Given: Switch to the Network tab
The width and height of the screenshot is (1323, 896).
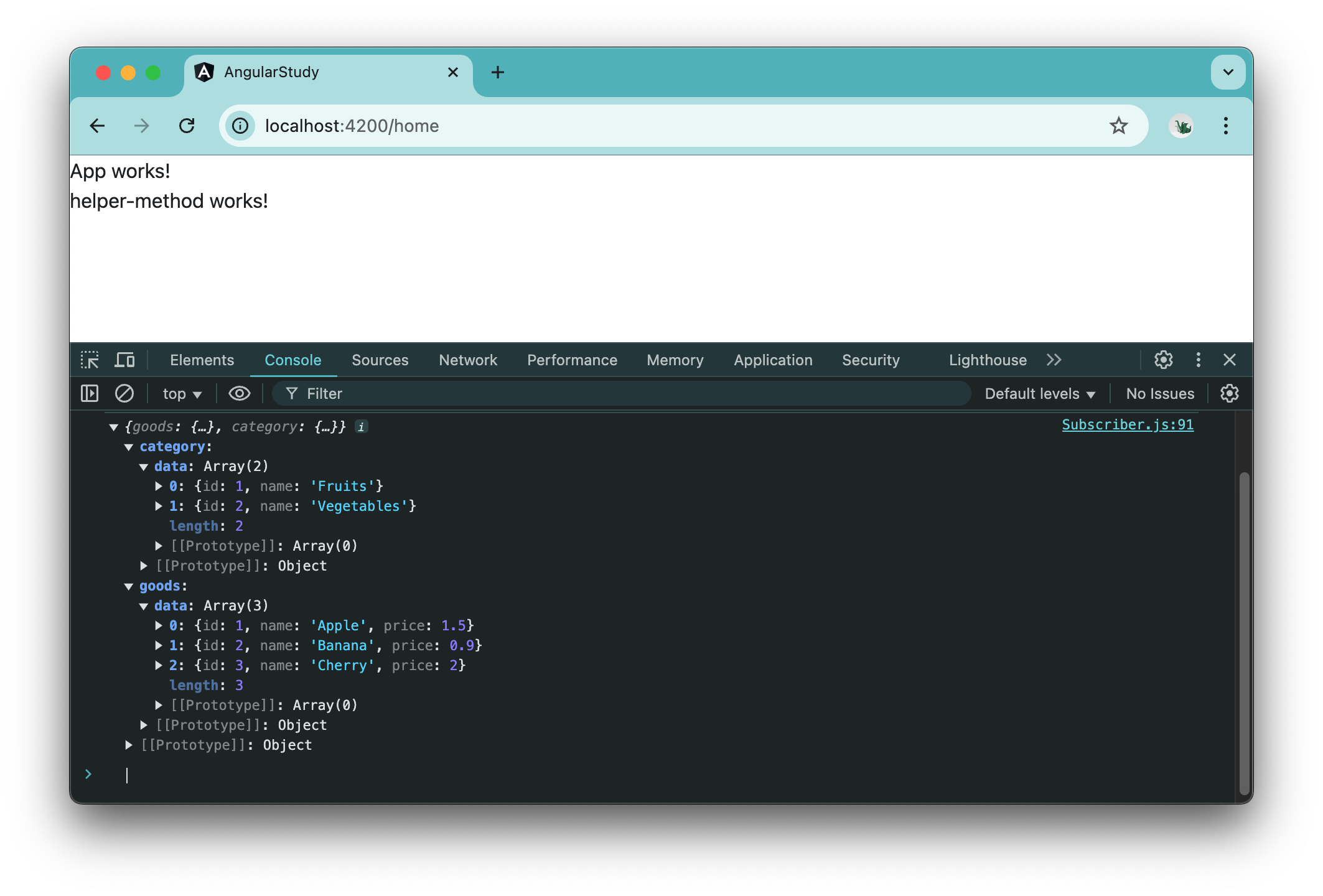Looking at the screenshot, I should (467, 360).
